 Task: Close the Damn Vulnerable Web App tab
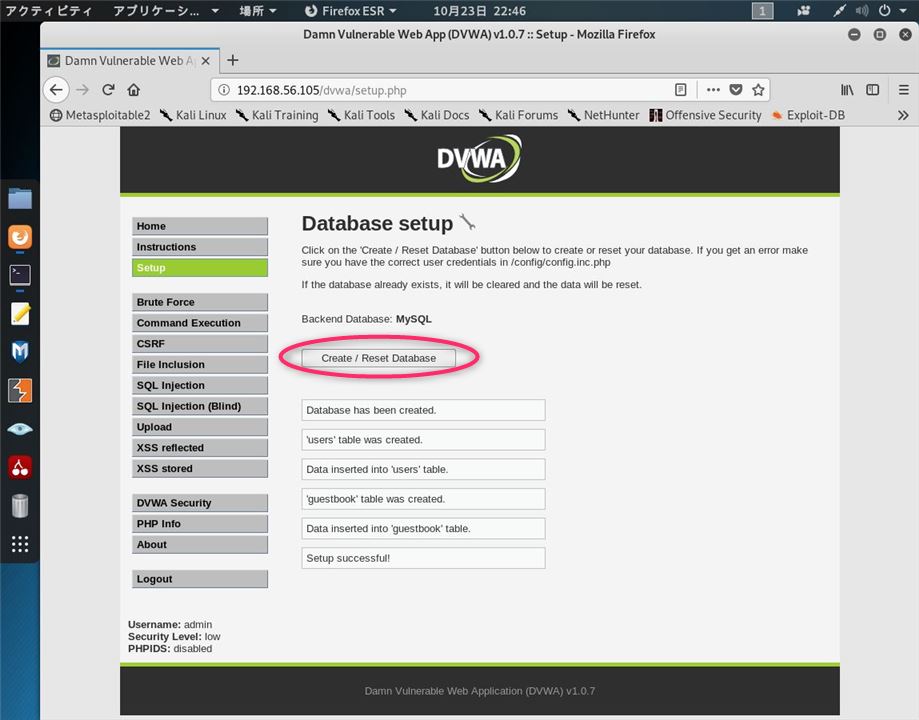(x=206, y=61)
